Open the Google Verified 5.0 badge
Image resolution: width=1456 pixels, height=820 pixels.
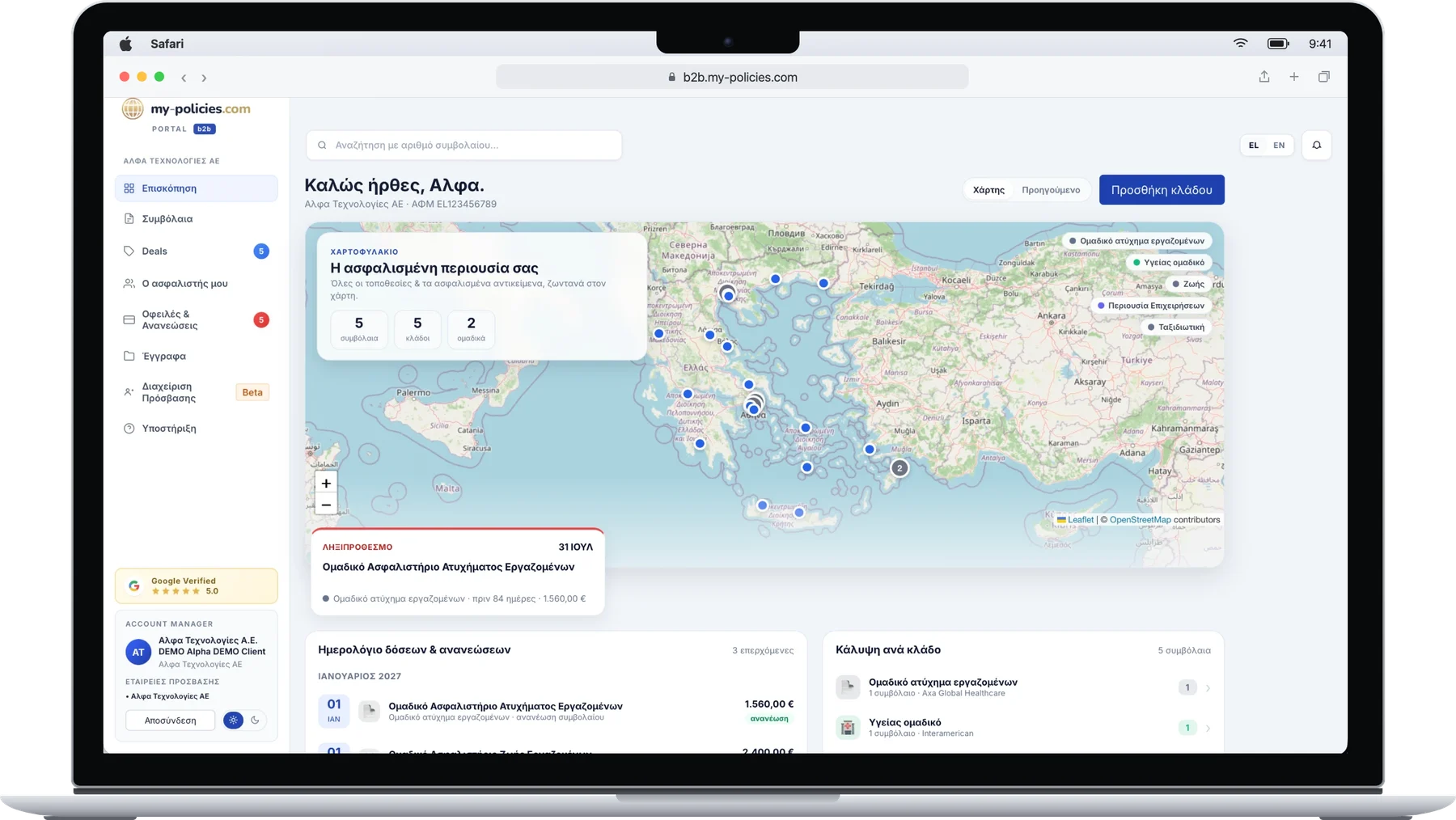click(x=196, y=586)
